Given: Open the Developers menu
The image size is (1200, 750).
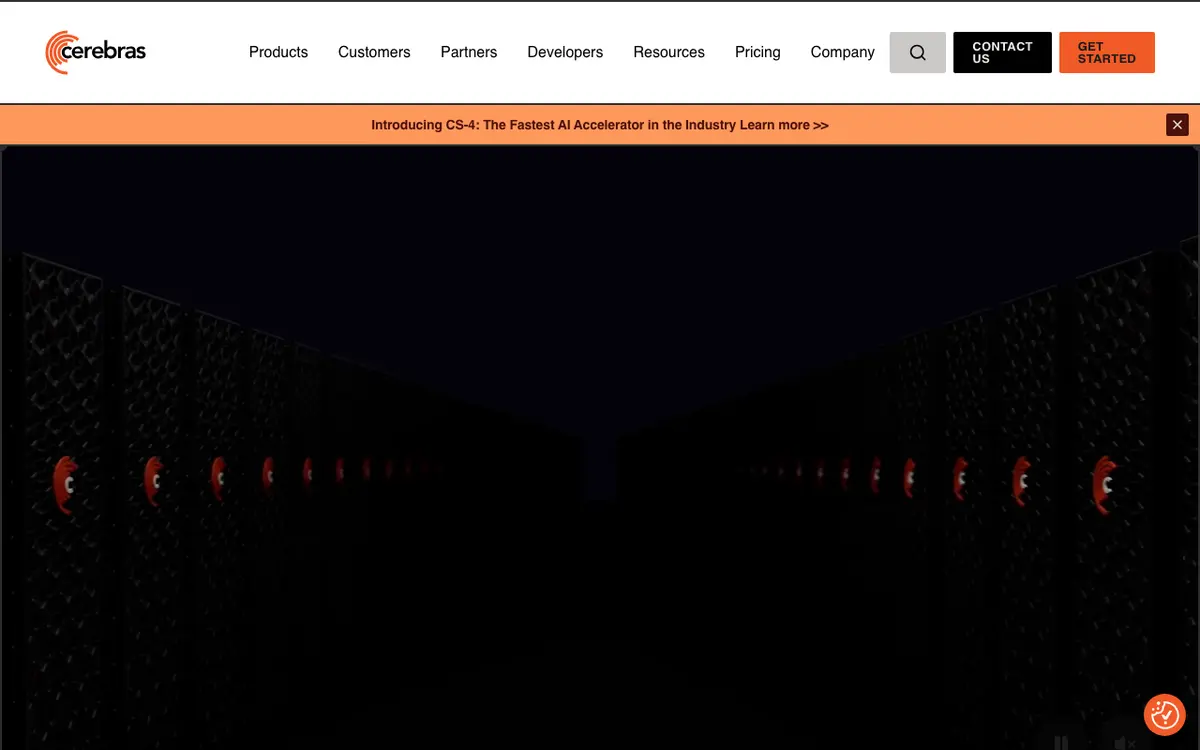Looking at the screenshot, I should (x=565, y=52).
